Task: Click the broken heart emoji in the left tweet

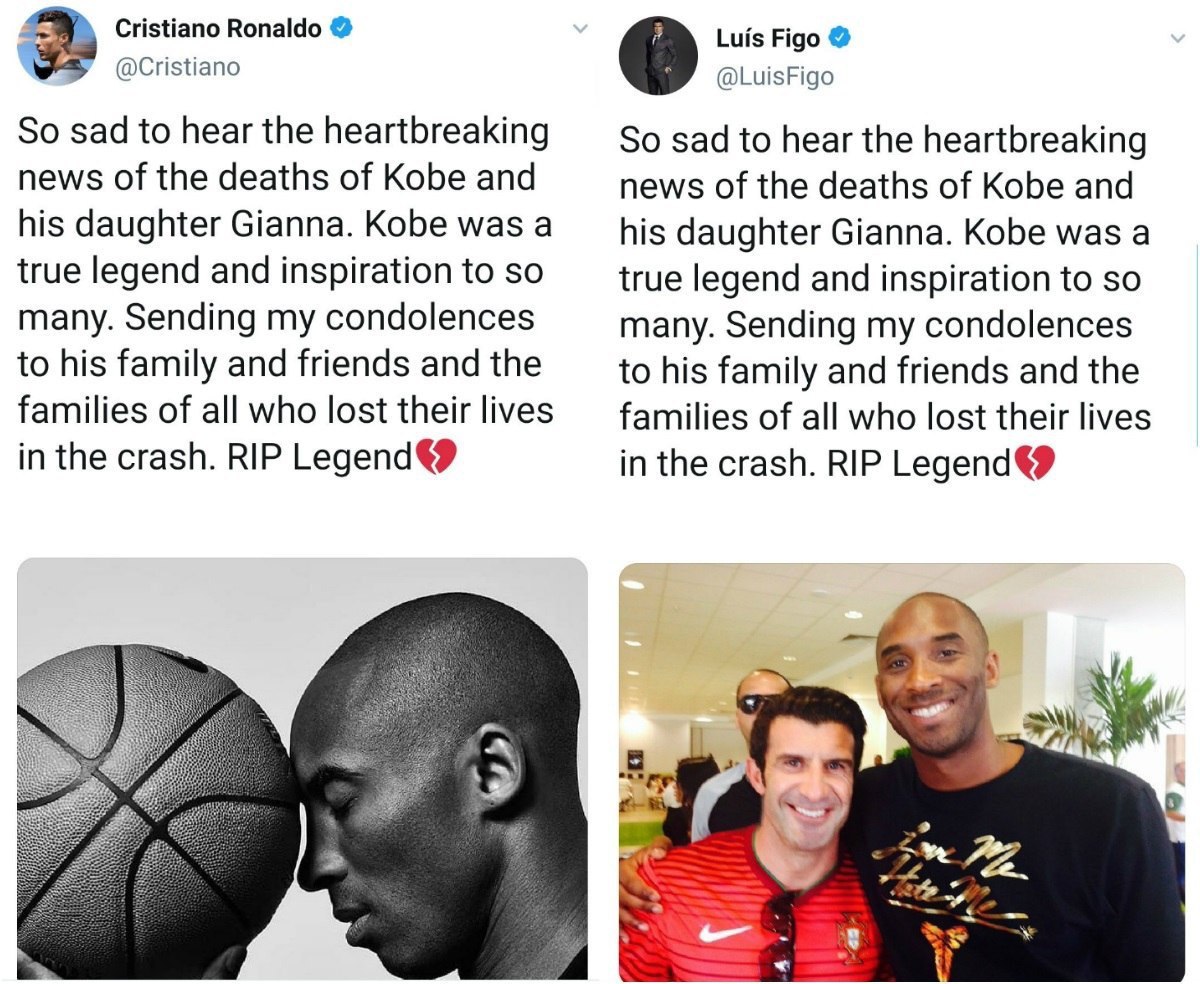Action: point(435,458)
